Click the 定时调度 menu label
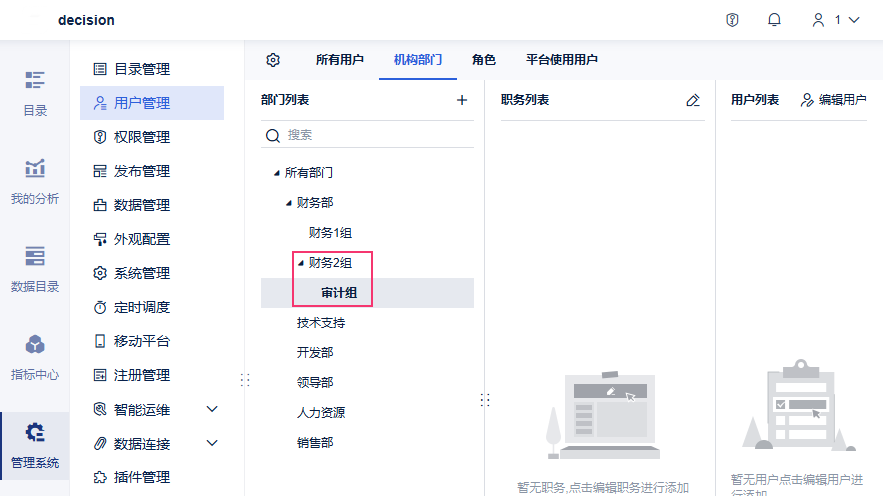Image resolution: width=883 pixels, height=496 pixels. [142, 307]
